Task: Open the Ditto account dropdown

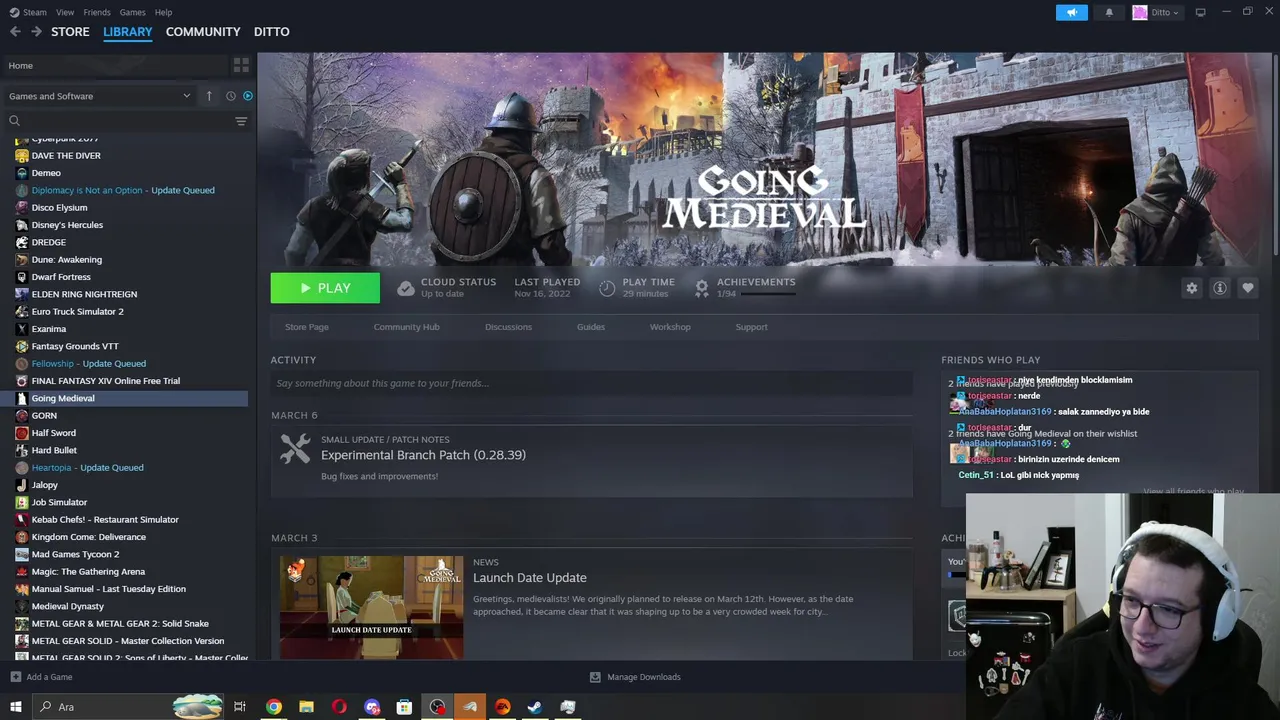Action: pos(1156,12)
